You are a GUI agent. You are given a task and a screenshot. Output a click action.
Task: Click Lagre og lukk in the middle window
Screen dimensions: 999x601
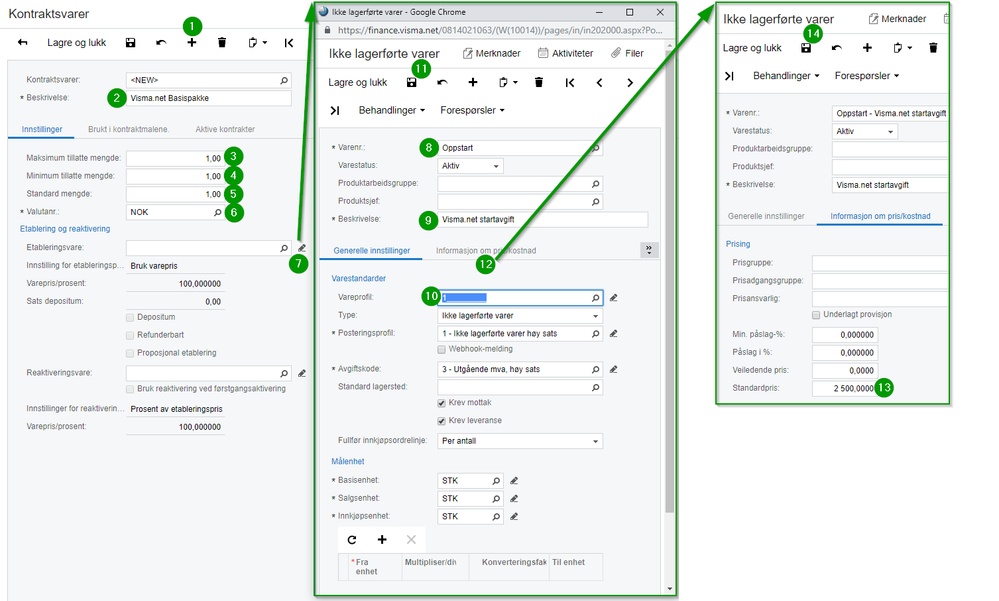point(357,82)
